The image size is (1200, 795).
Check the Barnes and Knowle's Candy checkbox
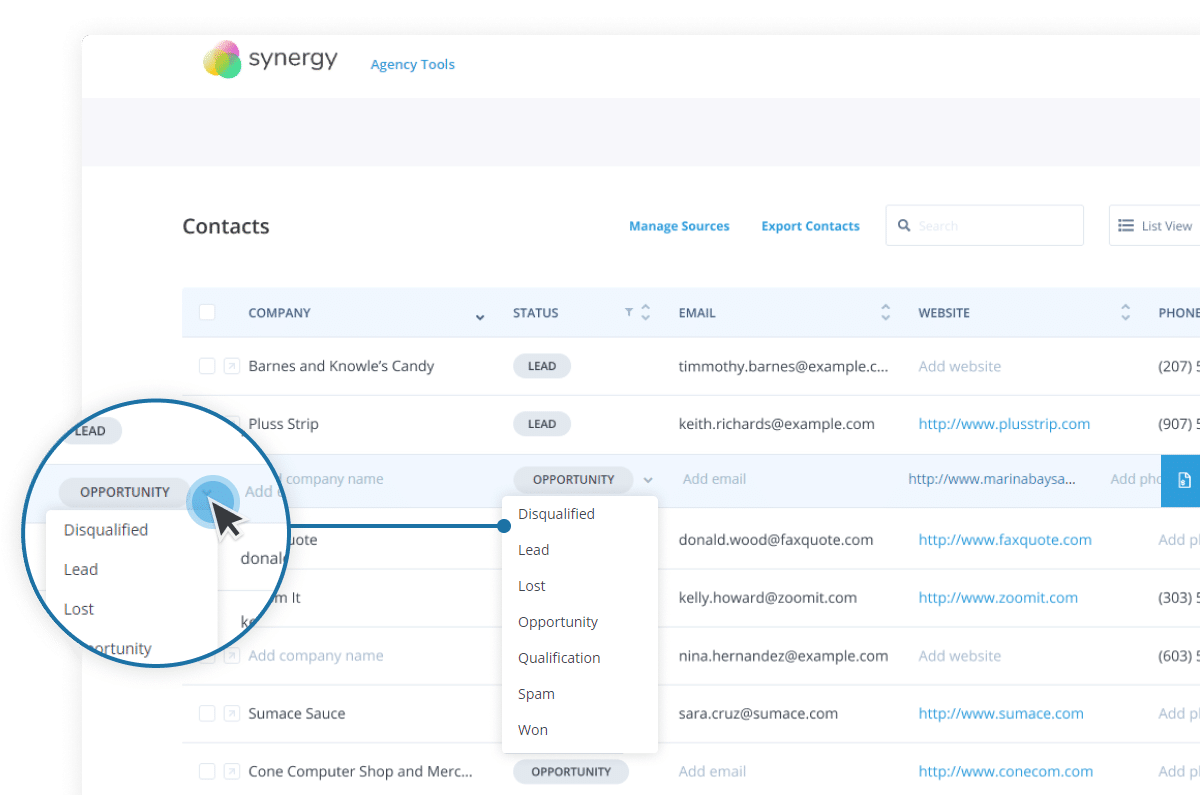click(207, 366)
